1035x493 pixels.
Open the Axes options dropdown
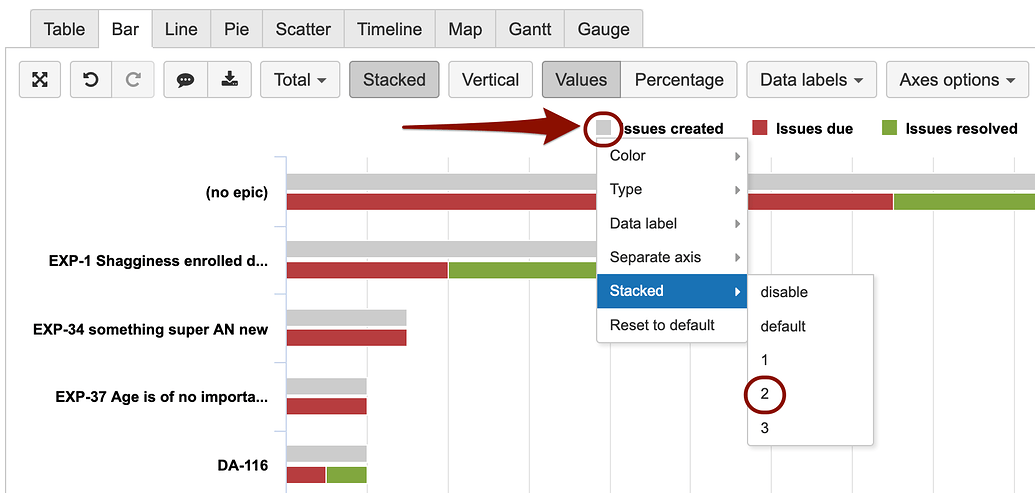tap(957, 80)
